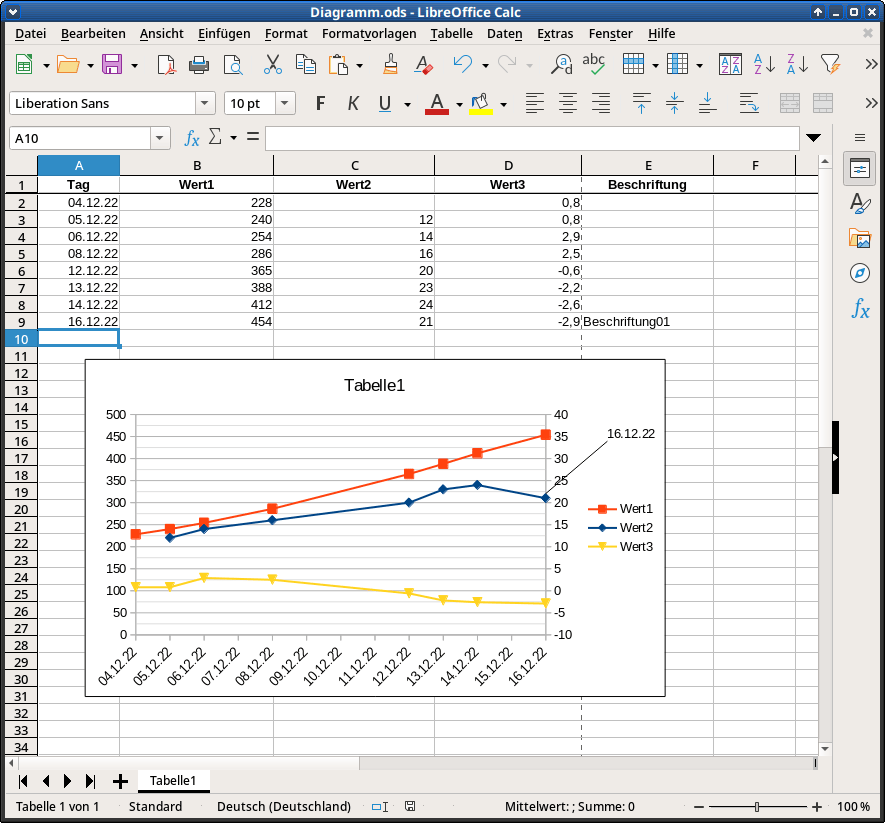Open the Extras menu
This screenshot has width=885, height=823.
coord(555,34)
